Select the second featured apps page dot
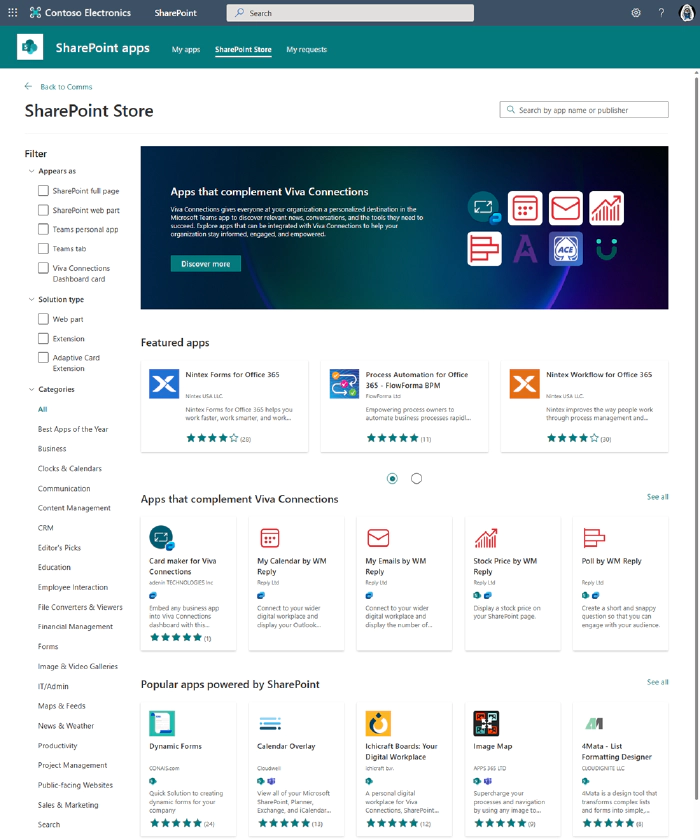The width and height of the screenshot is (700, 840). point(416,478)
